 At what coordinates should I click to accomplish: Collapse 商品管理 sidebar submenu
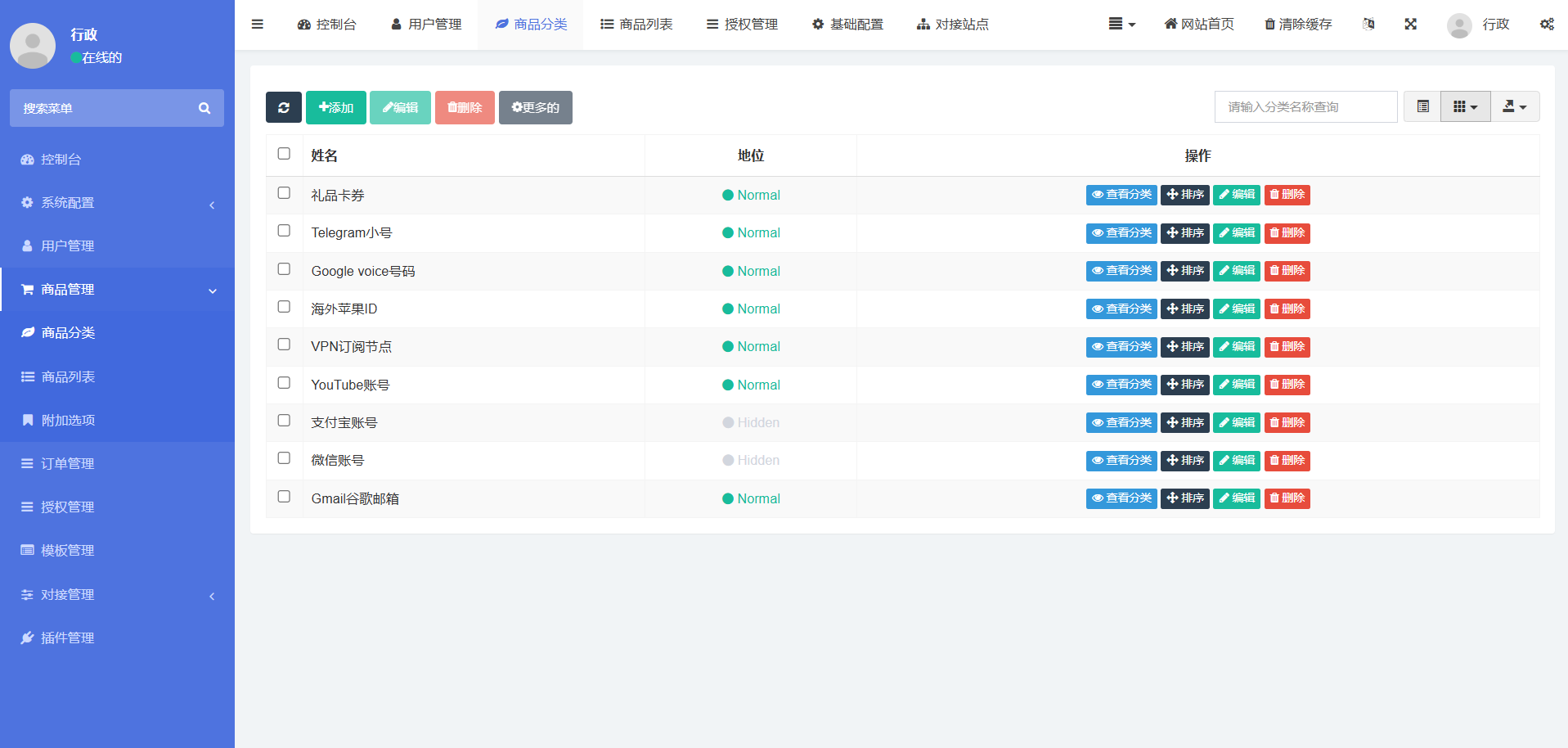point(117,290)
